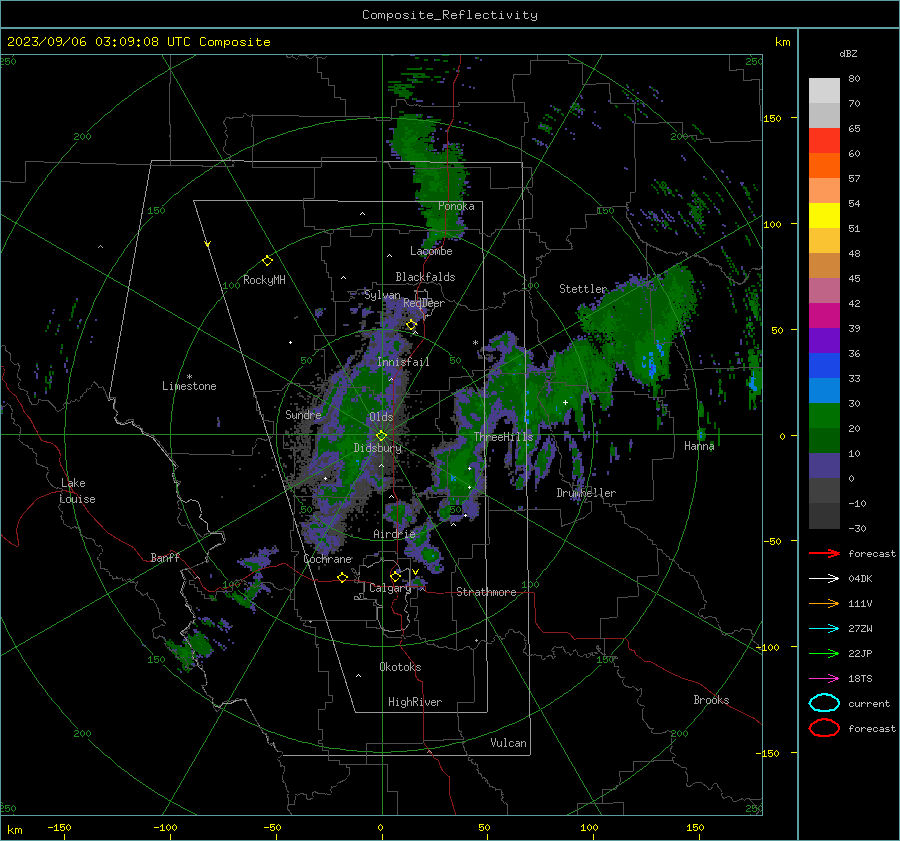Select the Lacombe city label
Image resolution: width=900 pixels, height=841 pixels.
coord(431,251)
